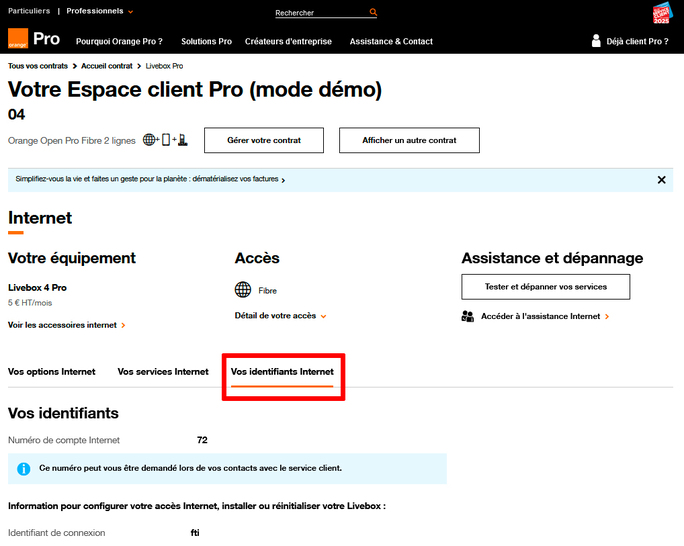Close the invoice banner notification
The height and width of the screenshot is (546, 684).
(x=661, y=180)
